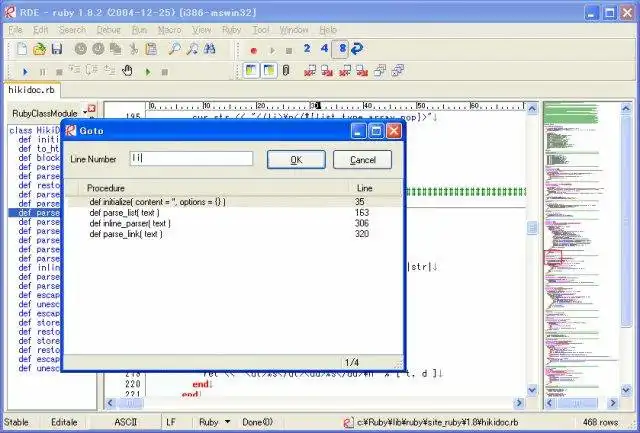
Task: Click the hand breakpoint icon
Action: tap(127, 71)
